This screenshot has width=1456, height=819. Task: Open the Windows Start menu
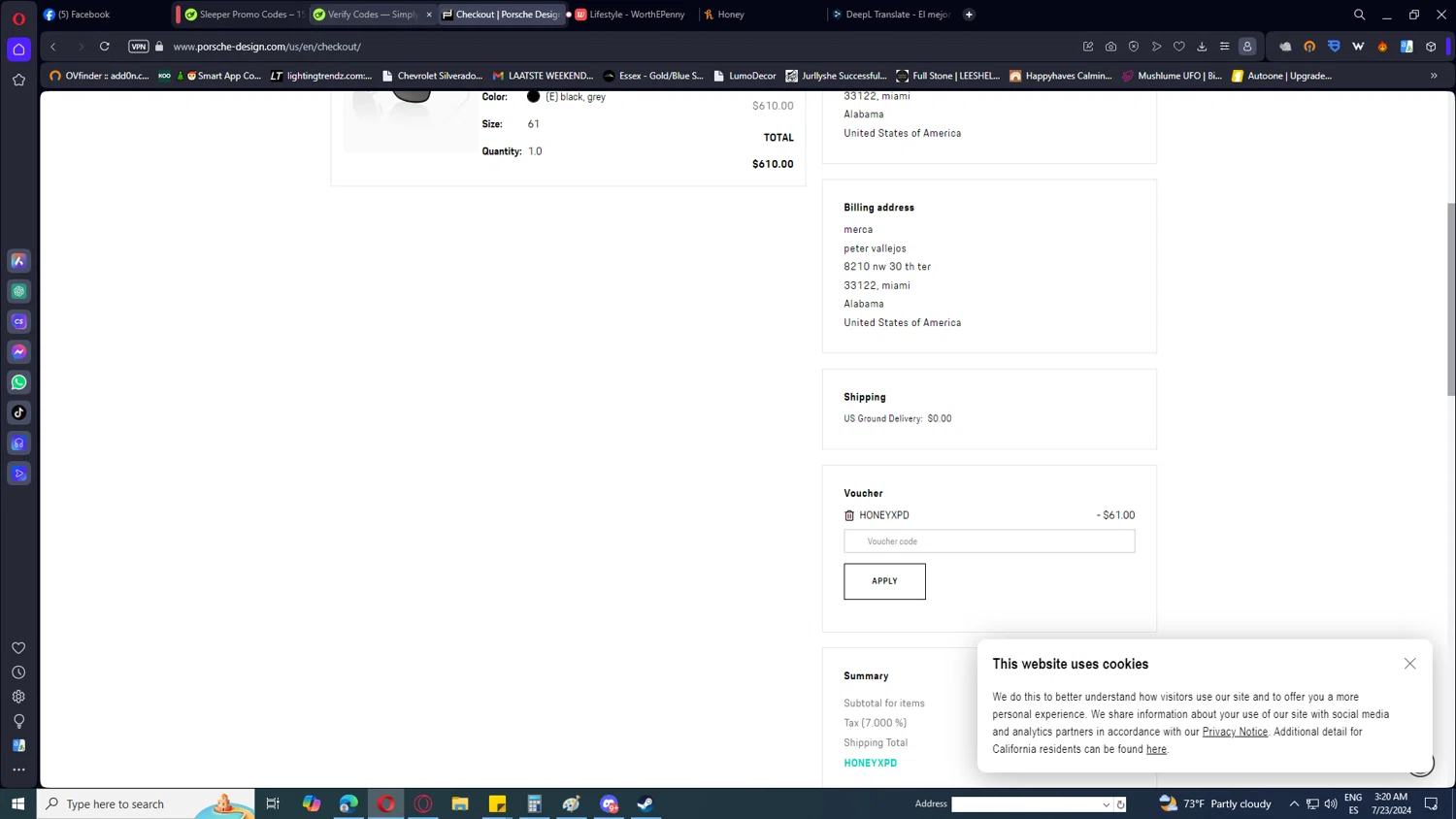[17, 803]
